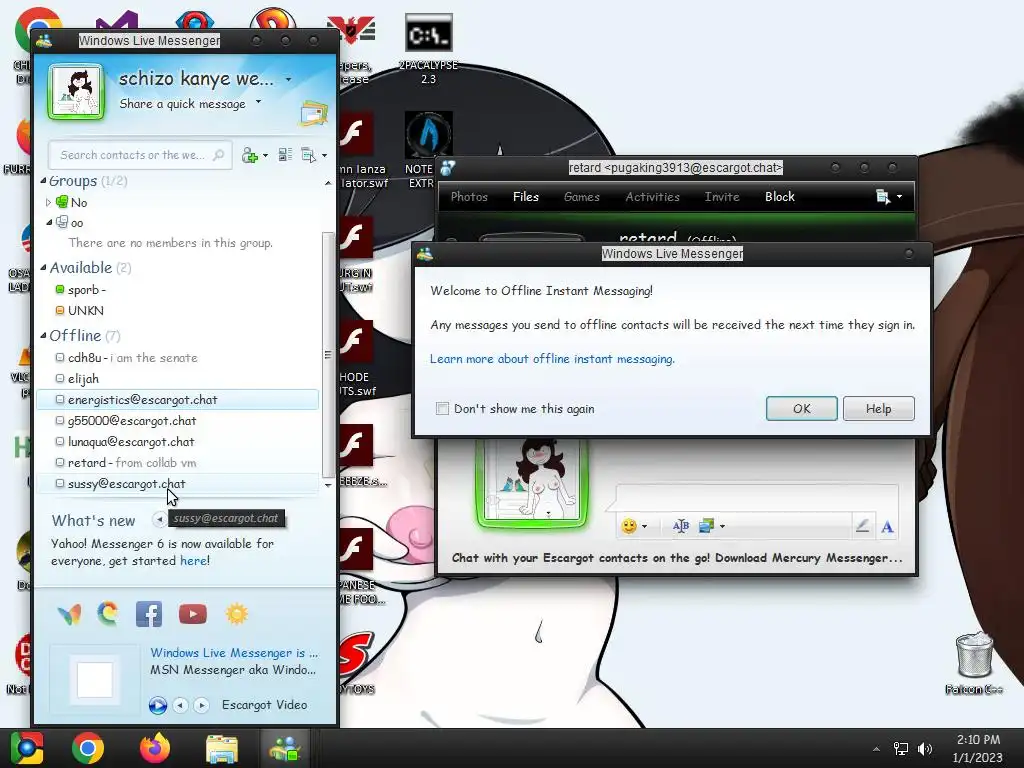Click the sun weather icon
This screenshot has height=768, width=1024.
(x=236, y=614)
